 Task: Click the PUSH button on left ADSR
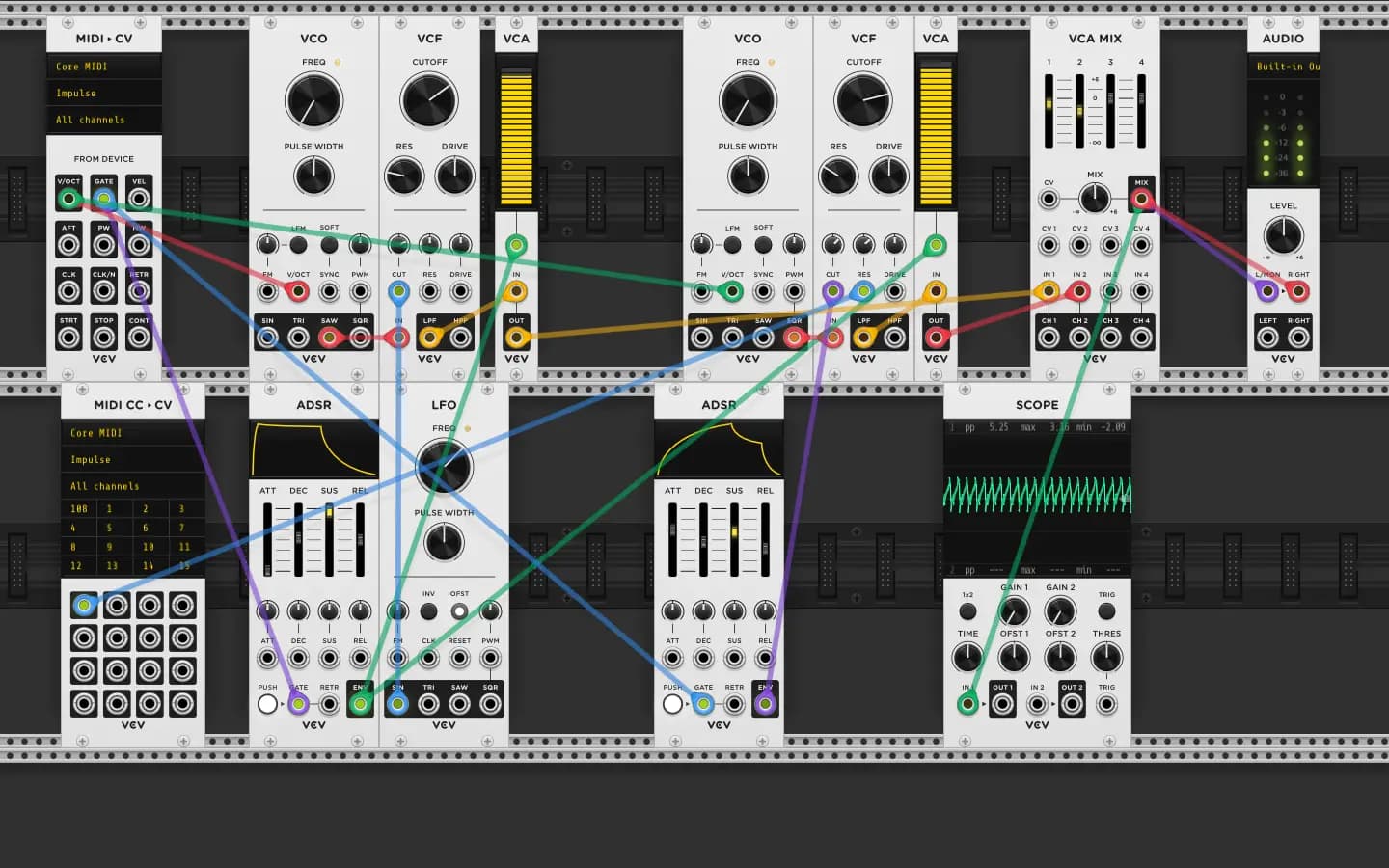267,704
